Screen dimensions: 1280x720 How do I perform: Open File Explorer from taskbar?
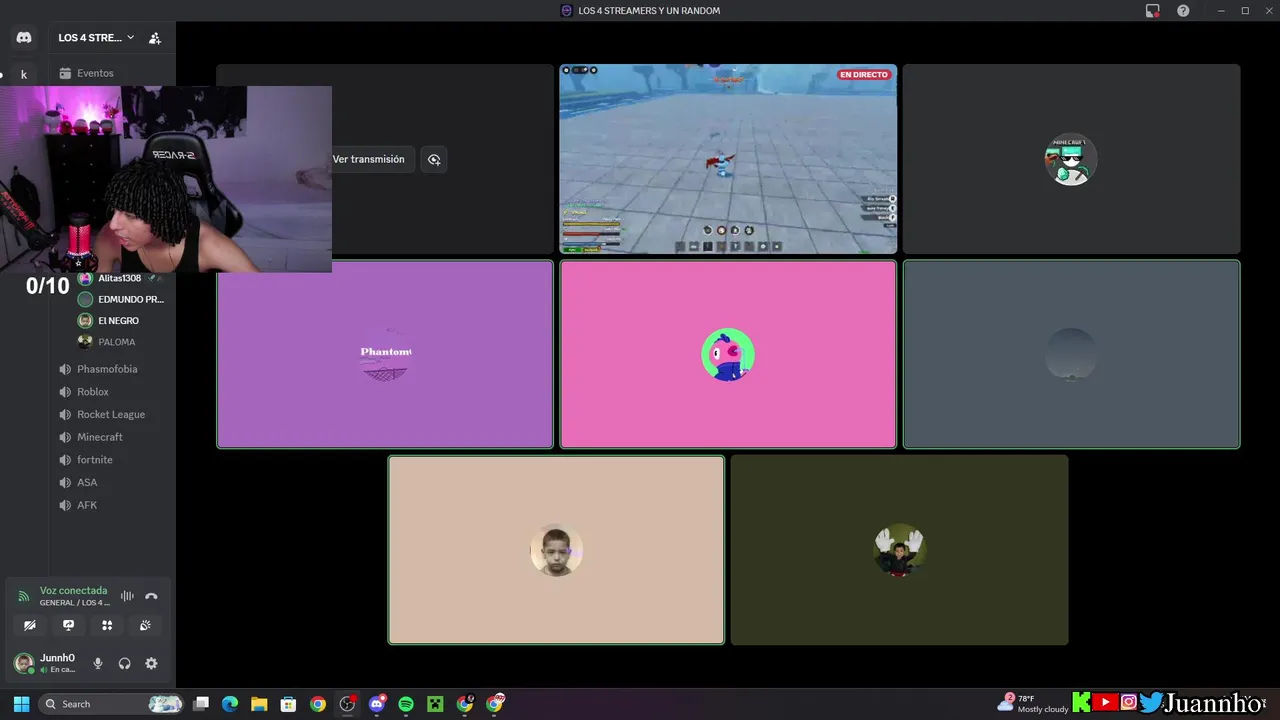259,704
